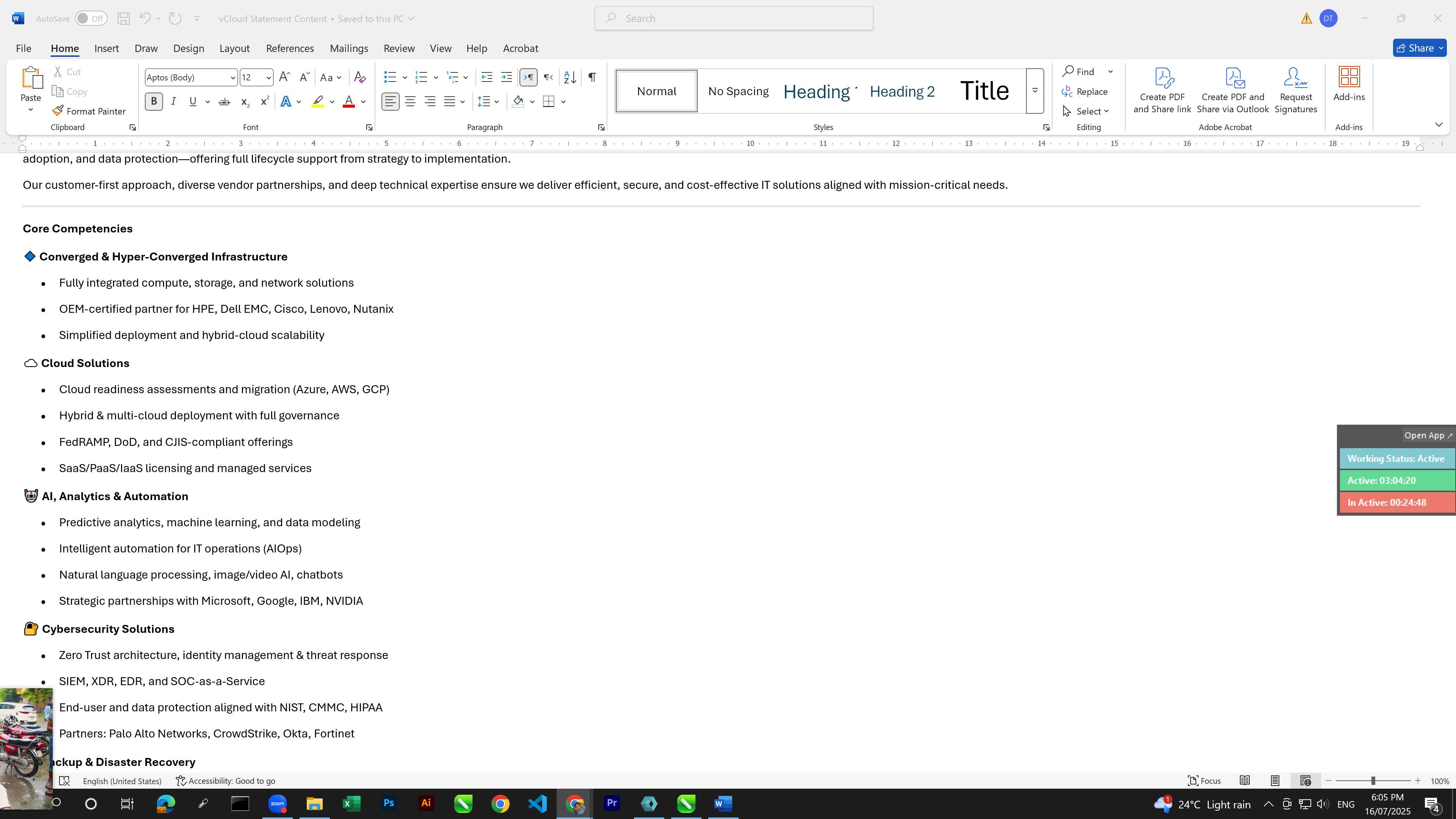Click the Subscript icon
The image size is (1456, 819).
click(245, 102)
